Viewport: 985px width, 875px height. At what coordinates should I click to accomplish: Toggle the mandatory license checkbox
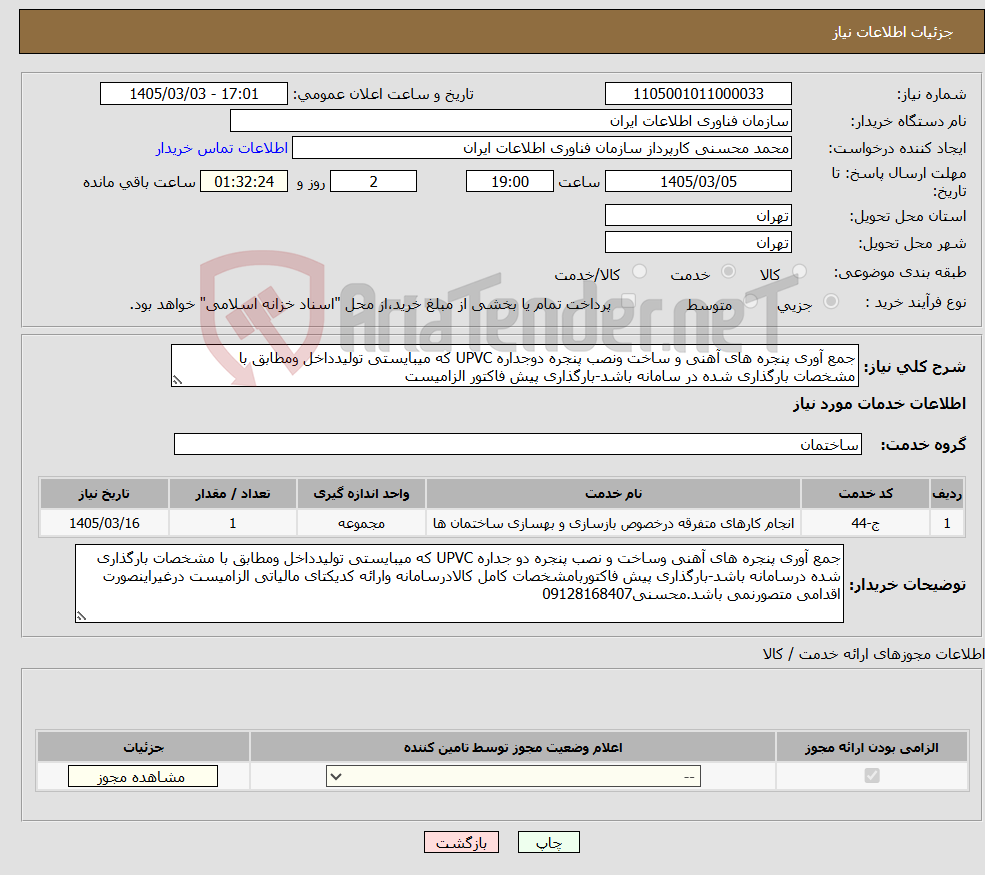point(872,776)
